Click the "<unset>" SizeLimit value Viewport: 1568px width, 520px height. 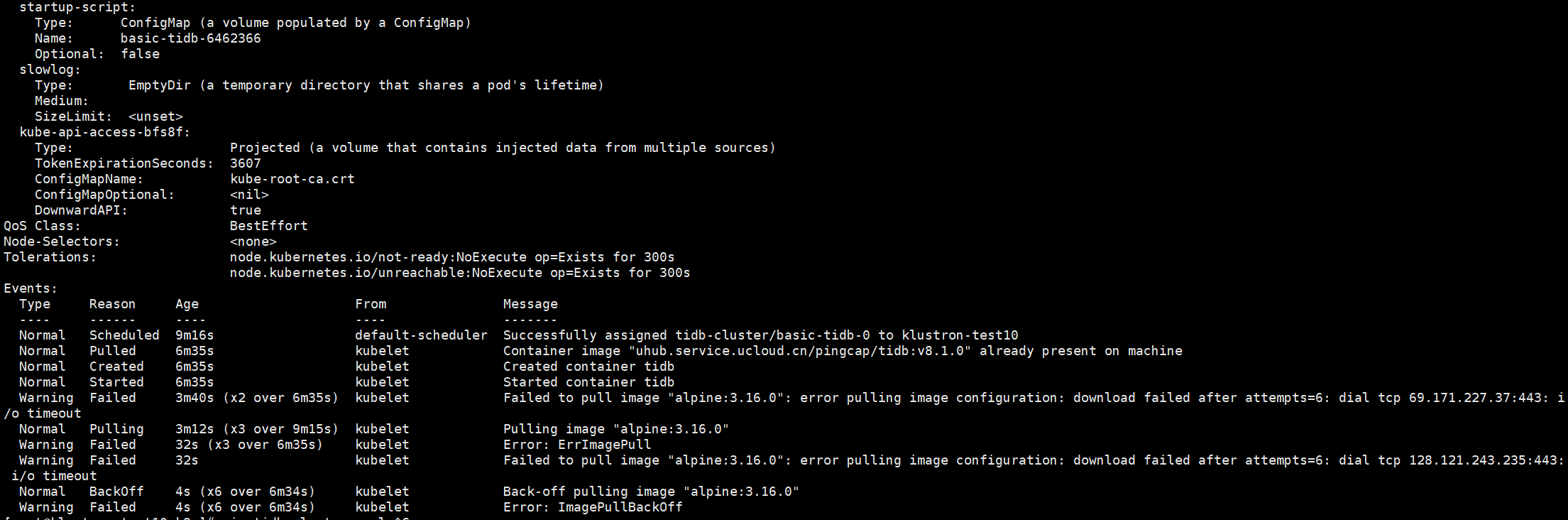155,117
